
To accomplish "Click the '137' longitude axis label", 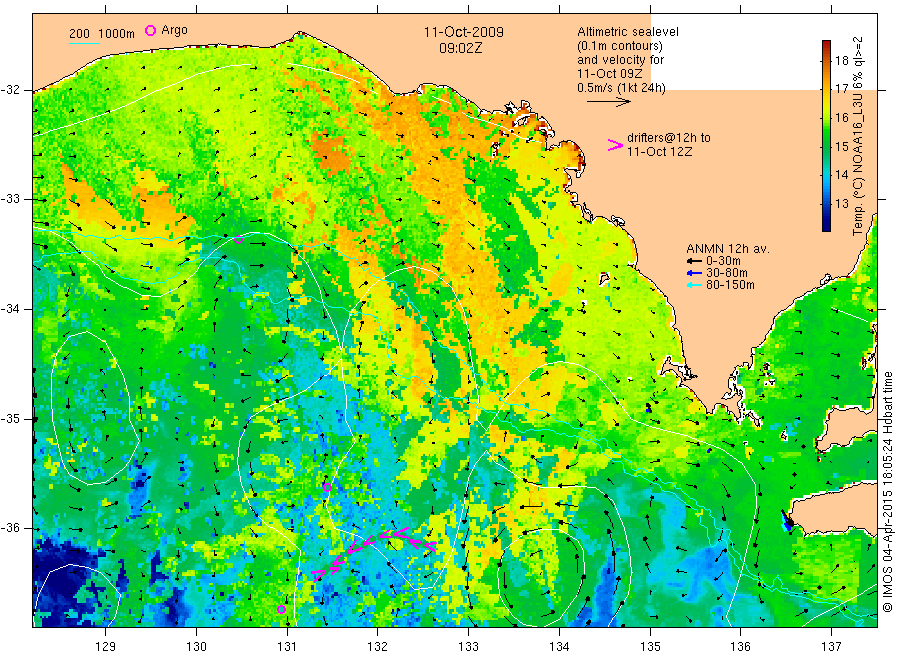I will coord(831,647).
